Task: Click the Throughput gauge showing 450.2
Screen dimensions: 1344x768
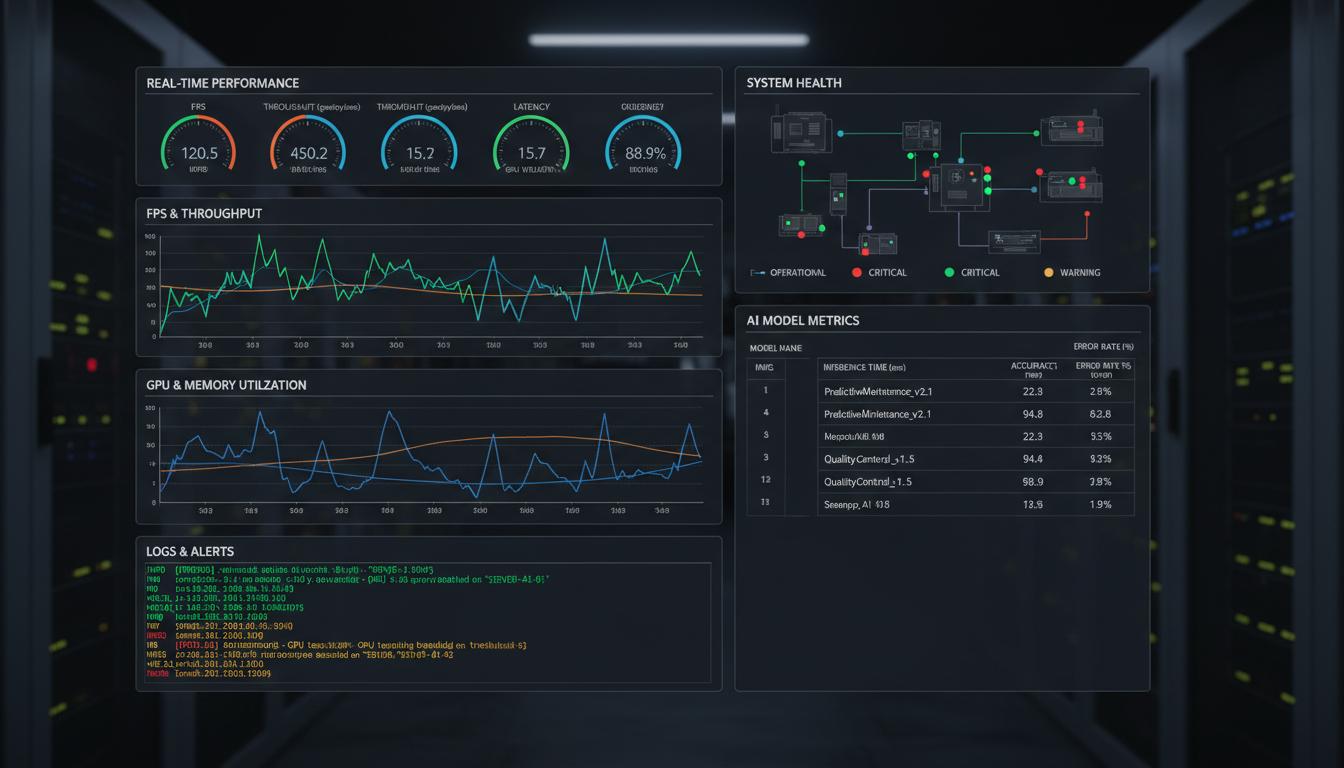Action: (308, 148)
